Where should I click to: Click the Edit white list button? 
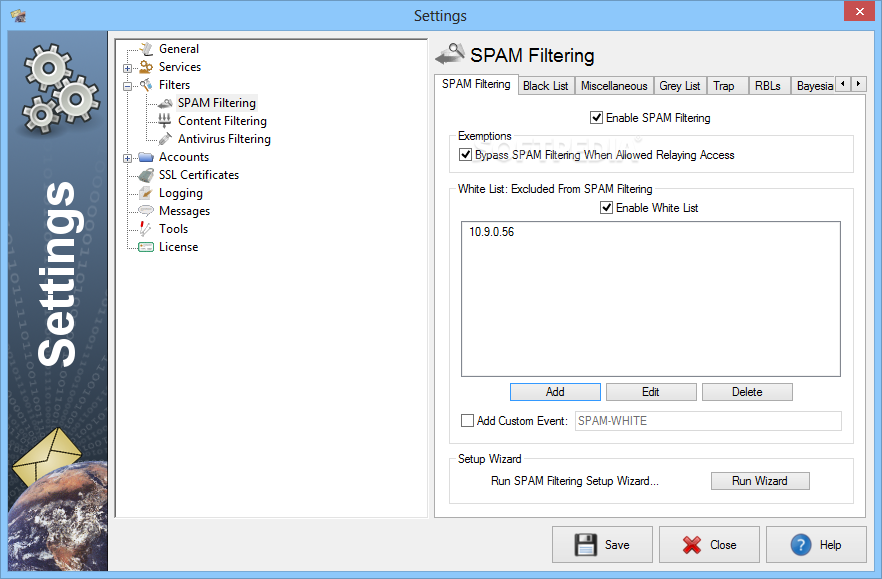click(x=651, y=392)
